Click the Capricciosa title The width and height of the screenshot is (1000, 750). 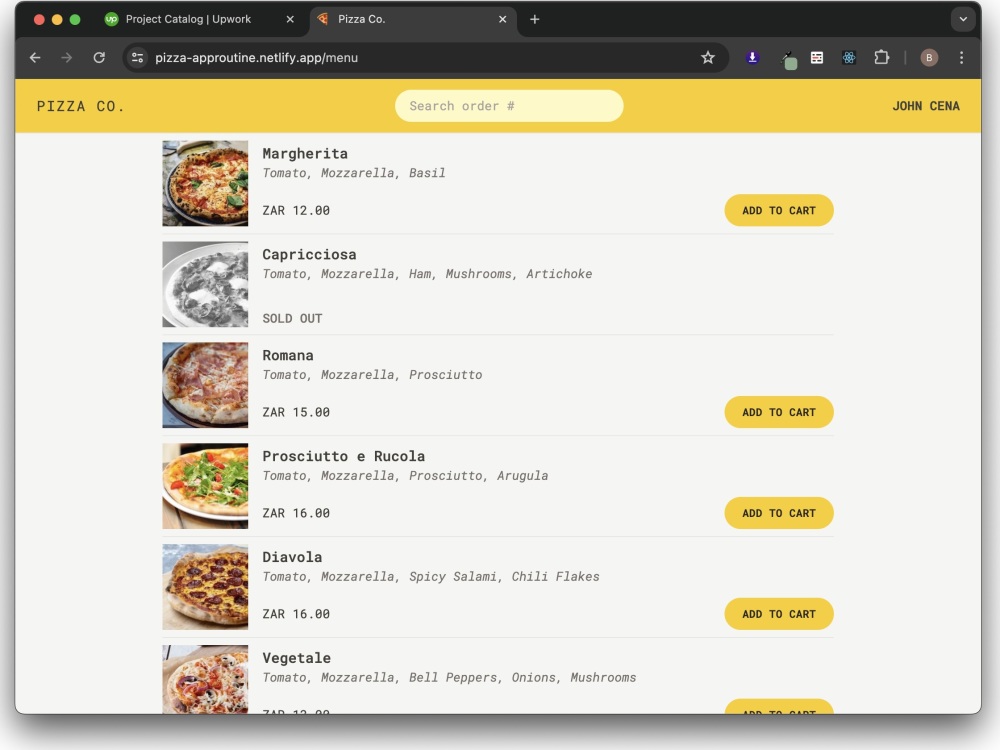pyautogui.click(x=309, y=254)
